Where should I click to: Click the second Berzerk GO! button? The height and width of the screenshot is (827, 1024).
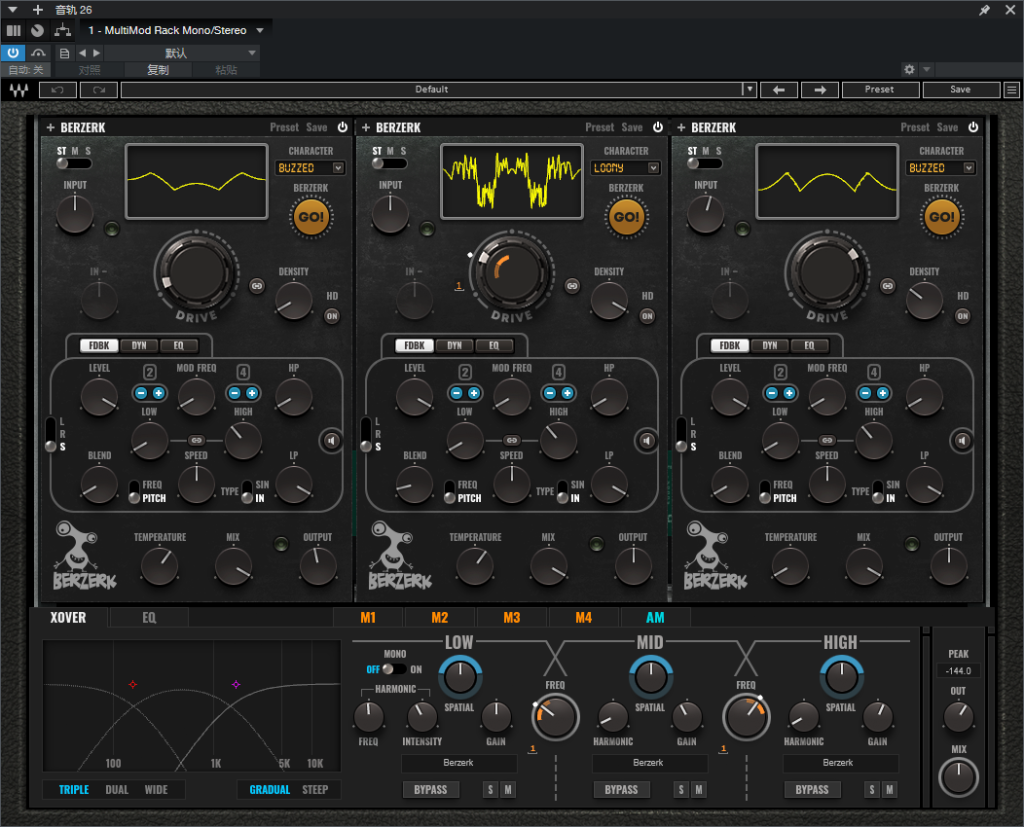click(626, 217)
